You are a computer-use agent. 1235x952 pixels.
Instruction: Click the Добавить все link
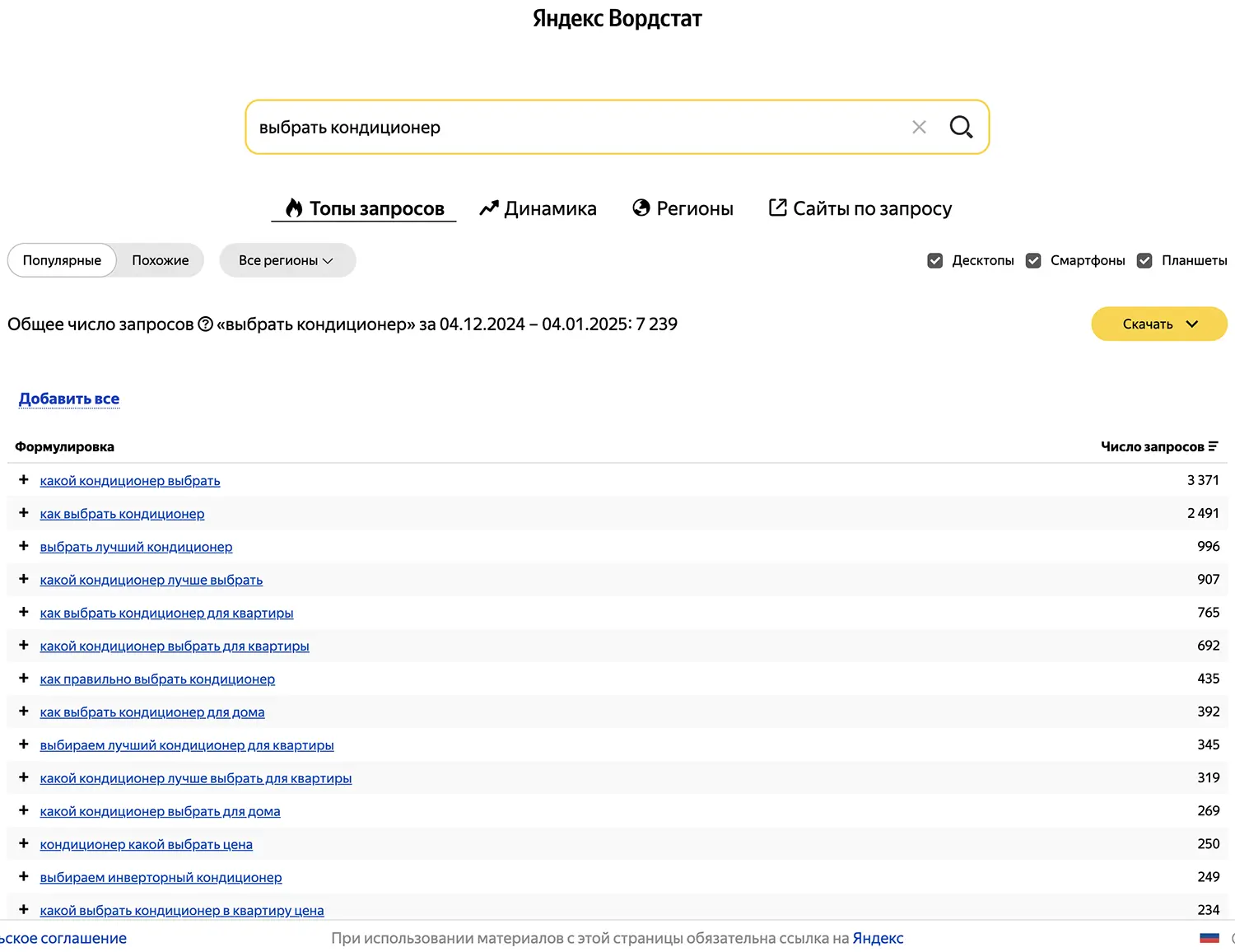pyautogui.click(x=69, y=399)
